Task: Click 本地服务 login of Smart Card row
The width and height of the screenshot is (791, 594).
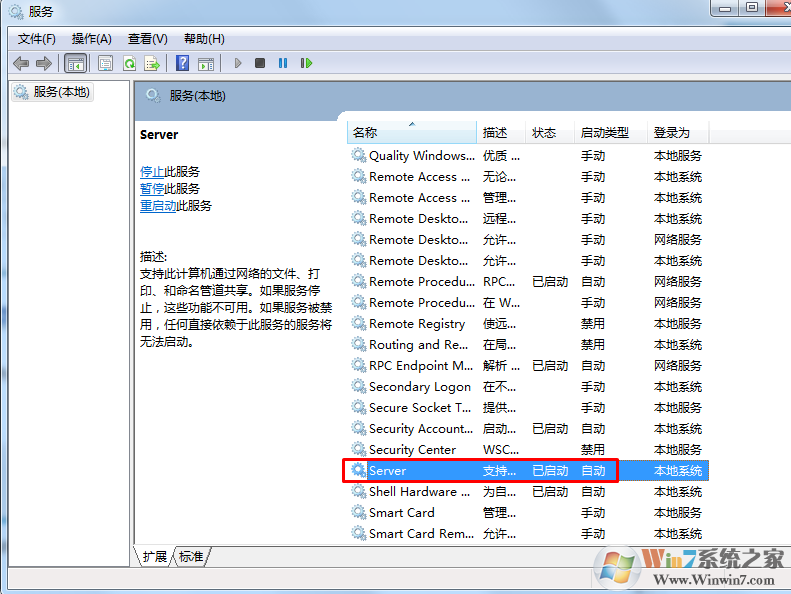Action: click(x=677, y=512)
